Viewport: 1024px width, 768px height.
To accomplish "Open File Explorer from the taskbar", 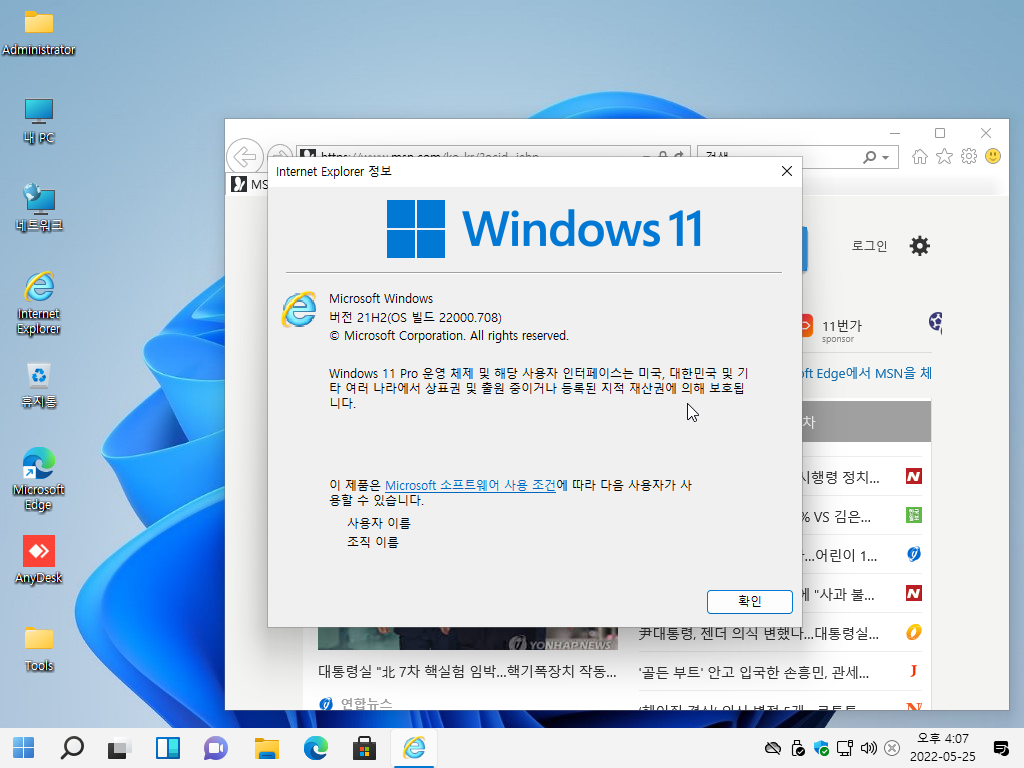I will click(266, 748).
